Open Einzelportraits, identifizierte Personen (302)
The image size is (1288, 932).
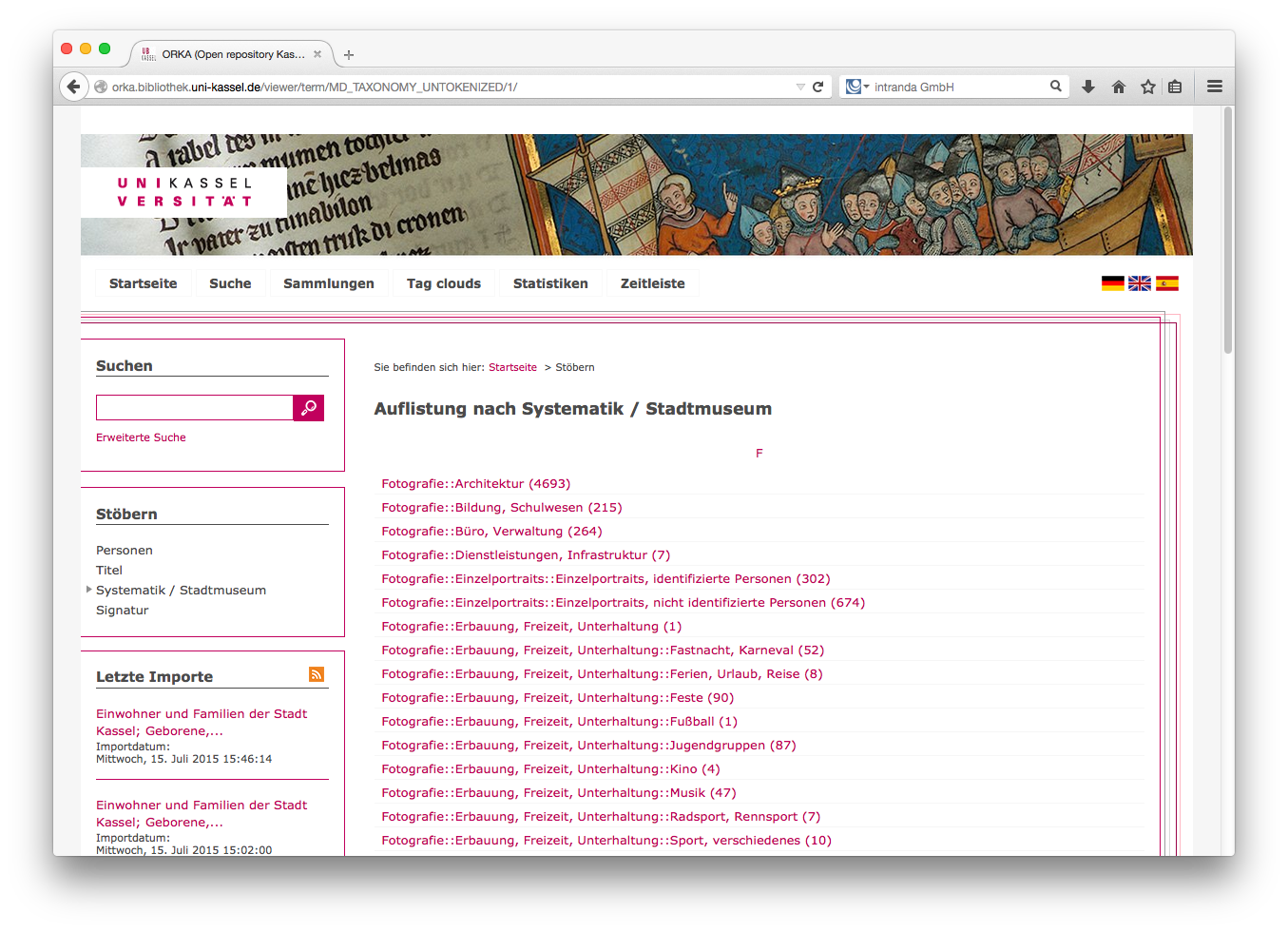(606, 579)
